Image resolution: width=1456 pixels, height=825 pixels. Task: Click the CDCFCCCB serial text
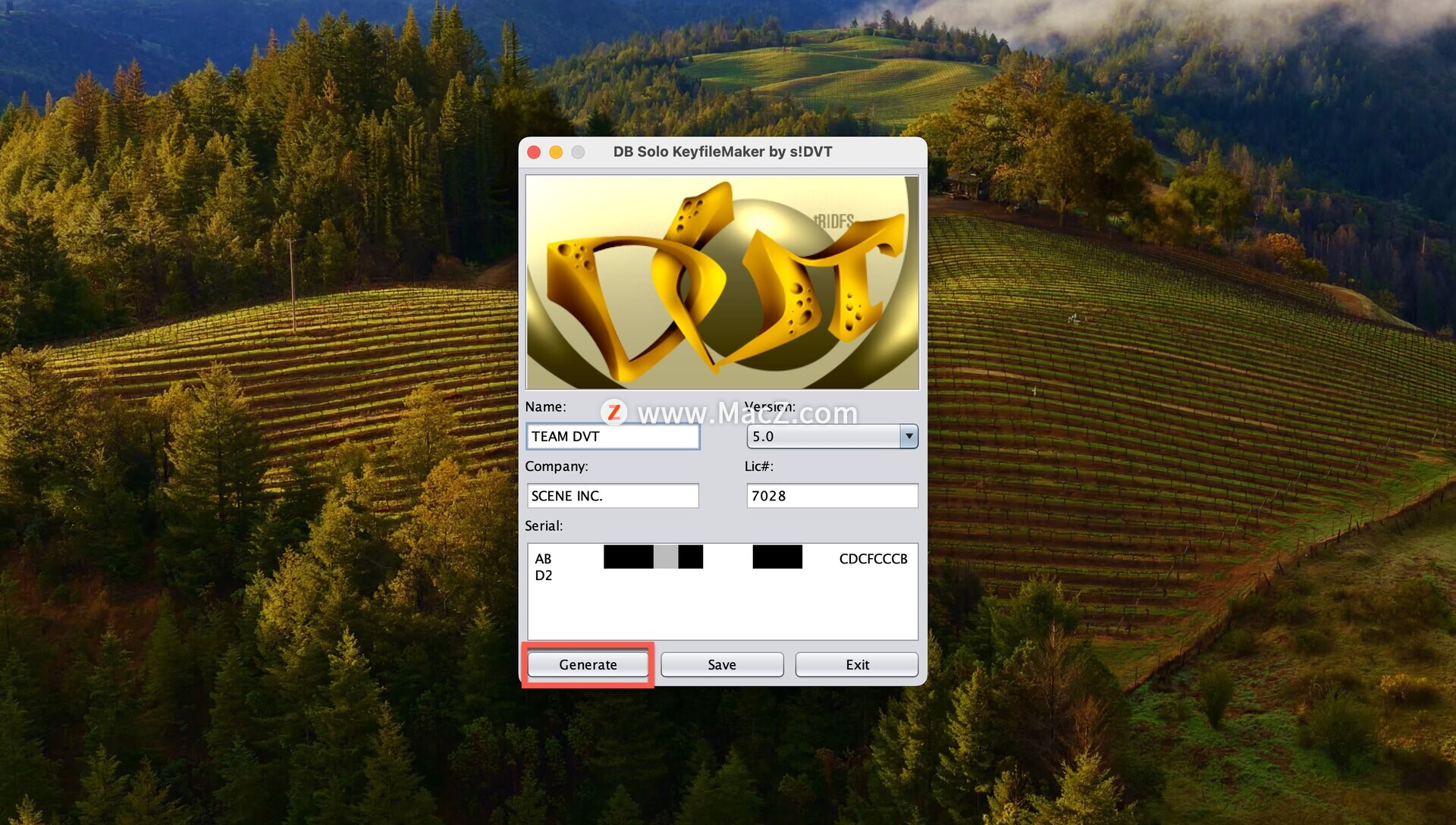[873, 559]
